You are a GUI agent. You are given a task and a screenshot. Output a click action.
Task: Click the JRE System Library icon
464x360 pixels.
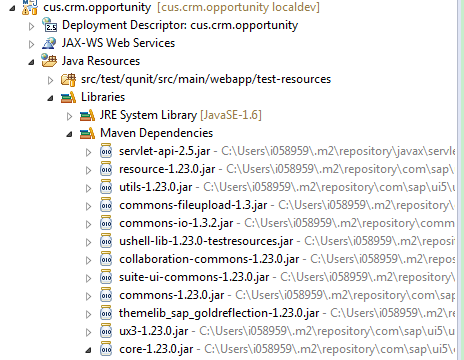87,115
